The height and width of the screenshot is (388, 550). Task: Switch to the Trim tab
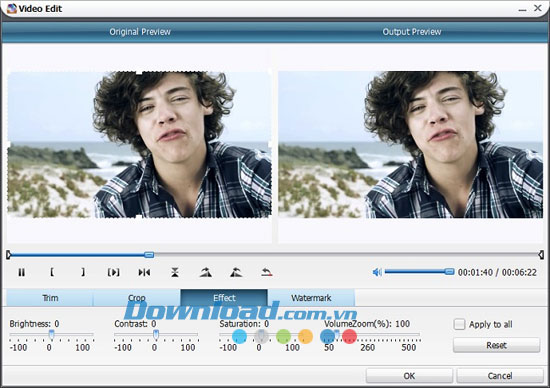(x=50, y=298)
